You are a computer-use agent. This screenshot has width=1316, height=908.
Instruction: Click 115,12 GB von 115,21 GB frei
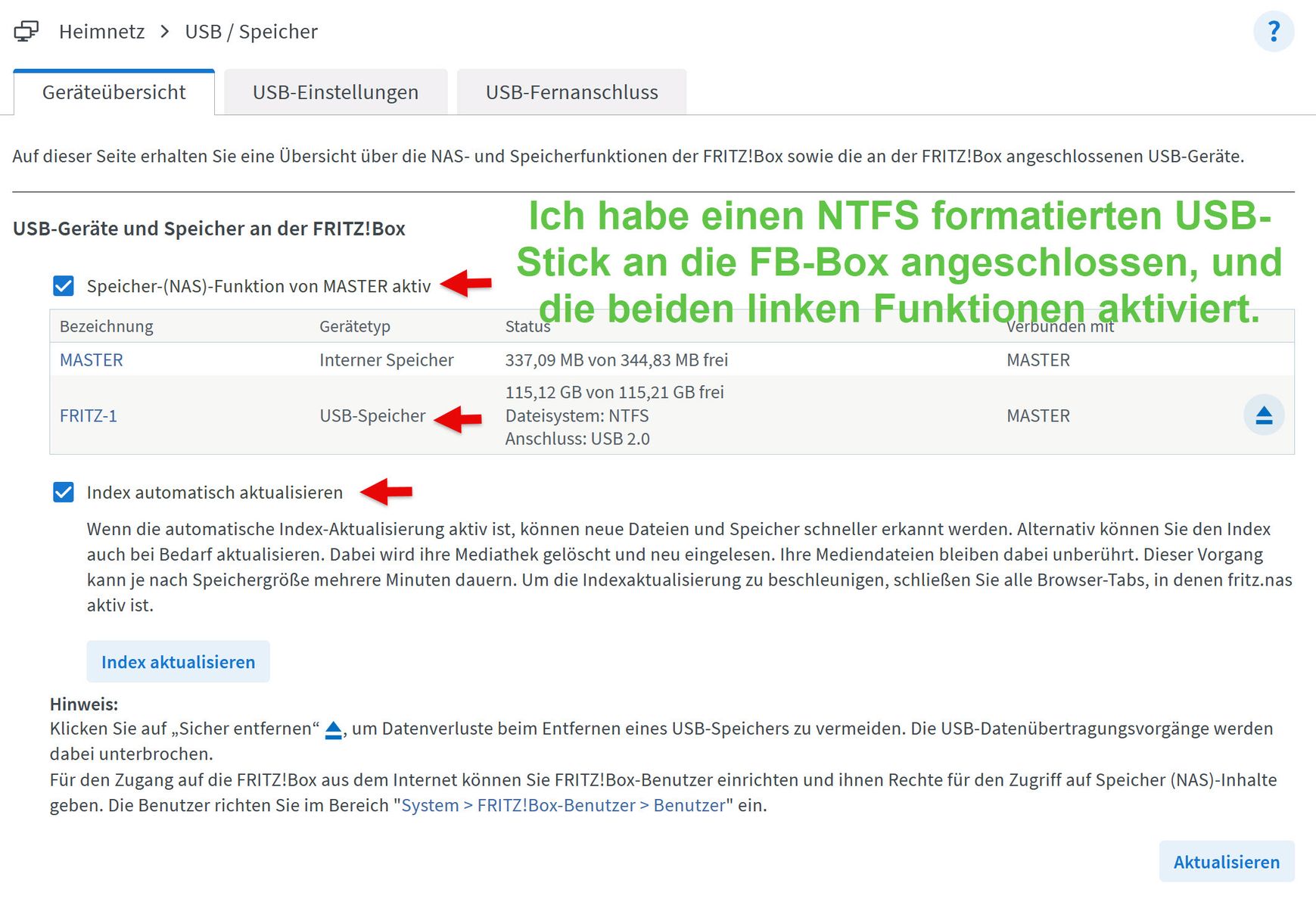[x=614, y=393]
